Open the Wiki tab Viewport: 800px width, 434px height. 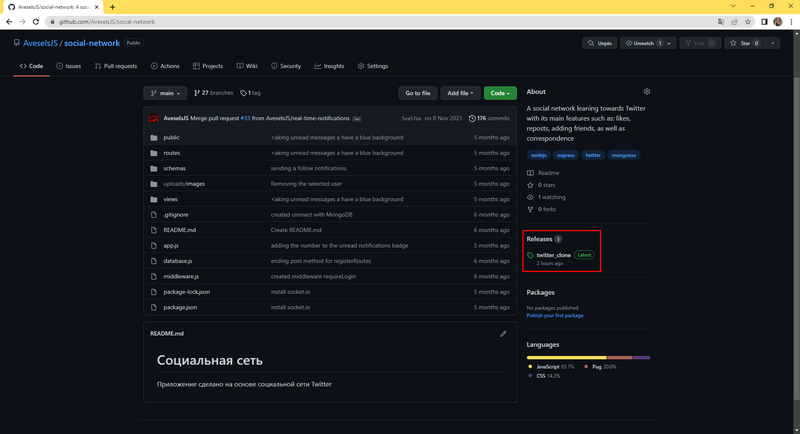pos(247,66)
